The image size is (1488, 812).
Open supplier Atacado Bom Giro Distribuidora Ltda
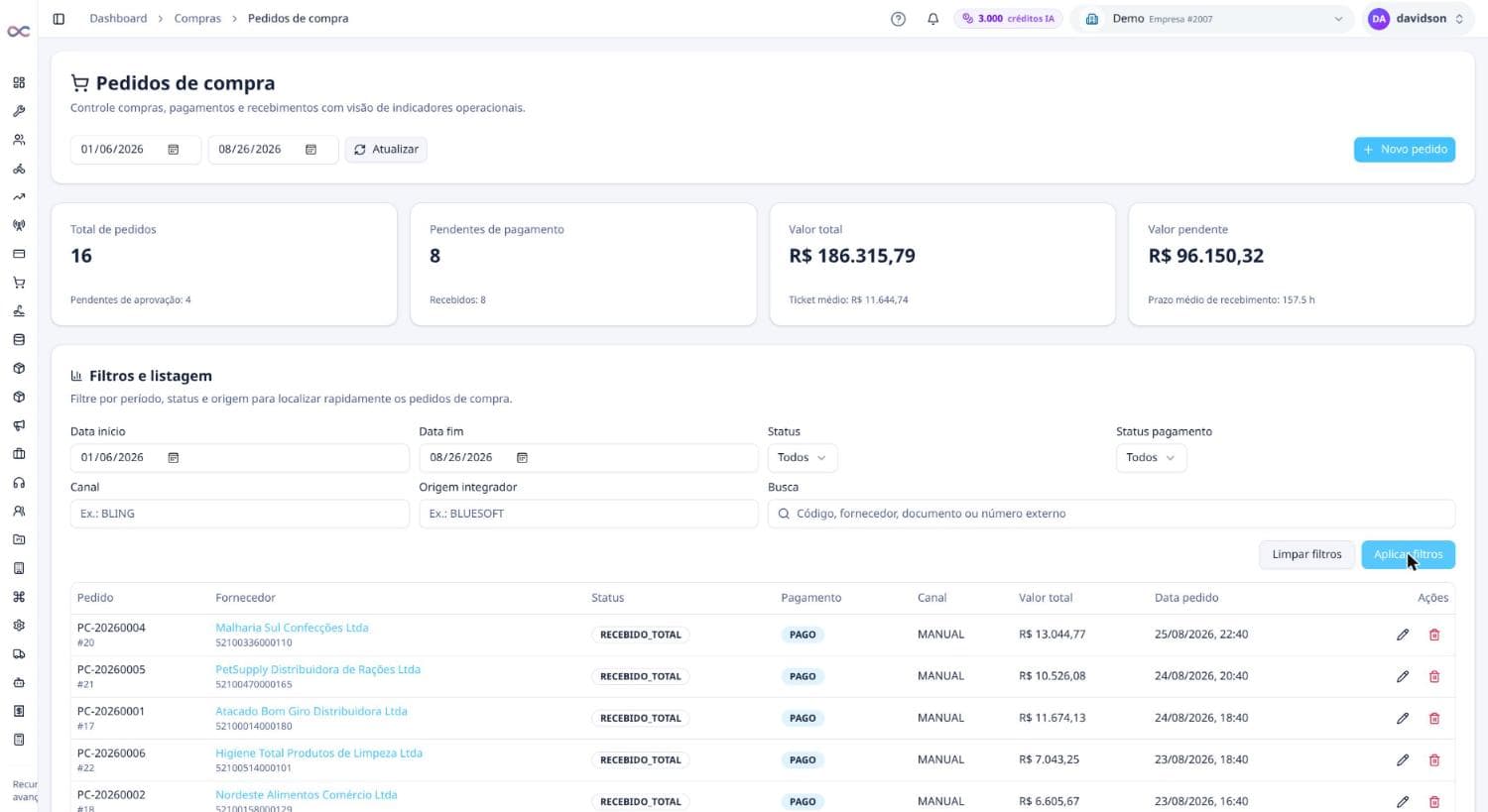(311, 711)
